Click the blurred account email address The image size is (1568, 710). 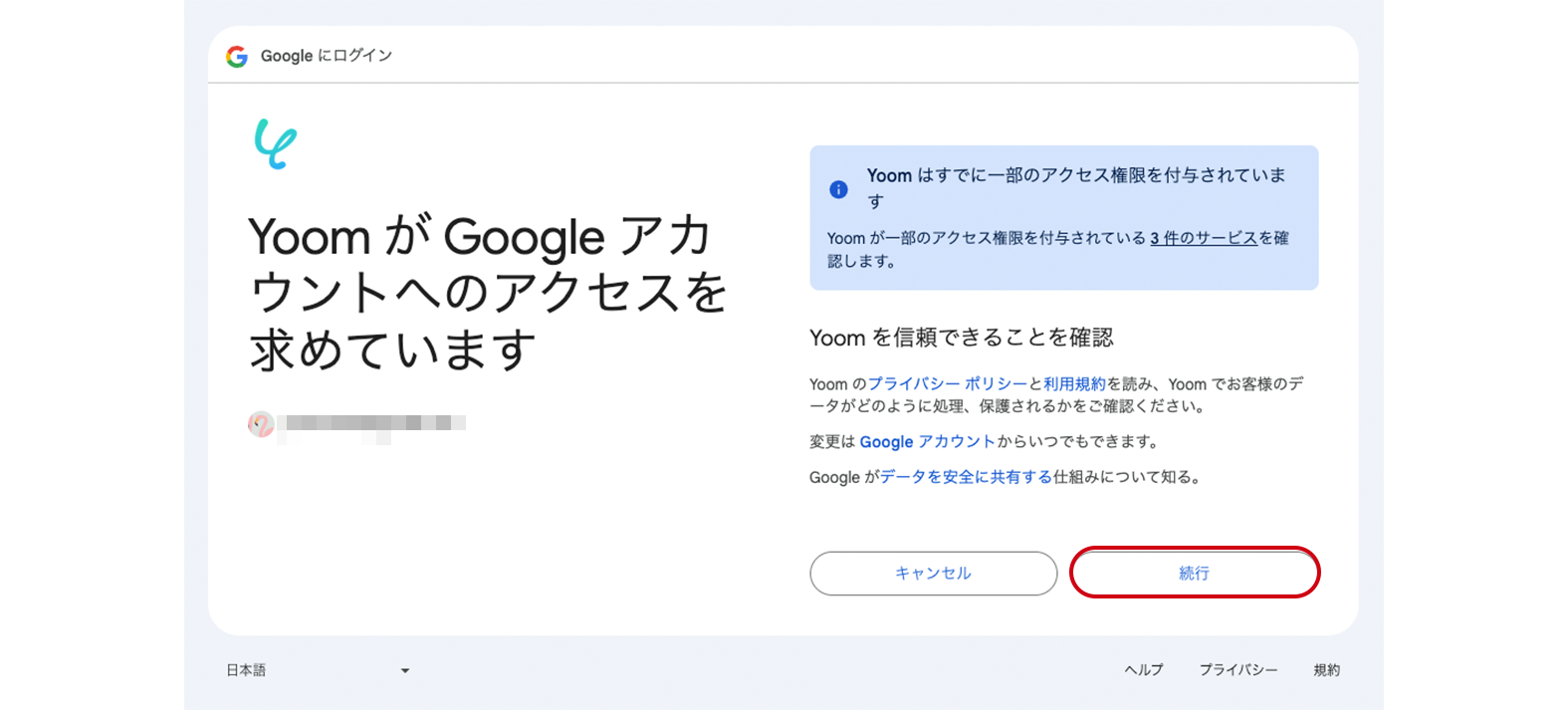(371, 424)
